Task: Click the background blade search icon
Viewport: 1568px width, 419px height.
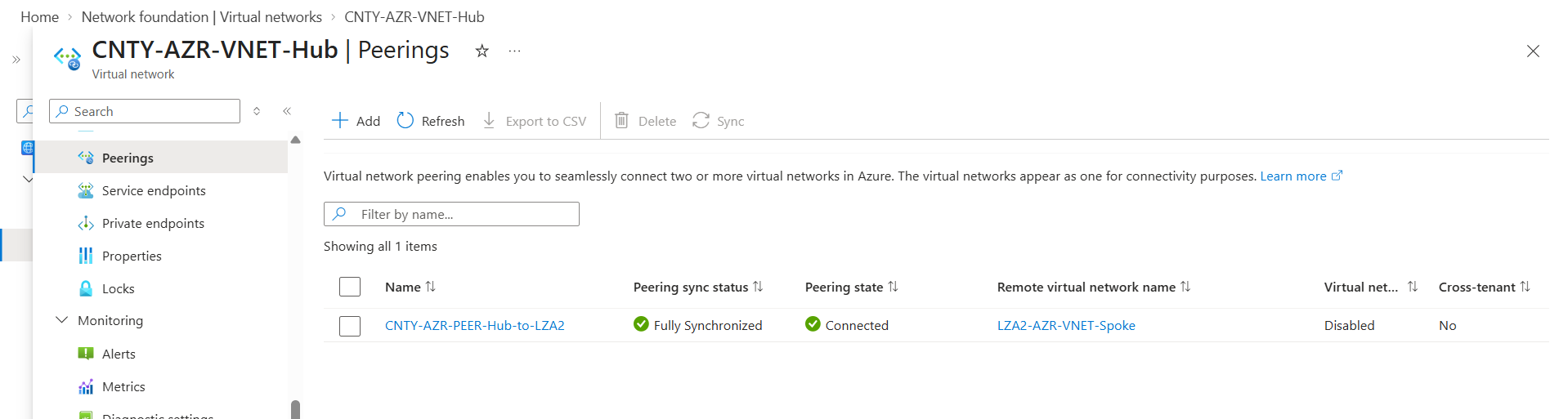Action: click(x=28, y=111)
